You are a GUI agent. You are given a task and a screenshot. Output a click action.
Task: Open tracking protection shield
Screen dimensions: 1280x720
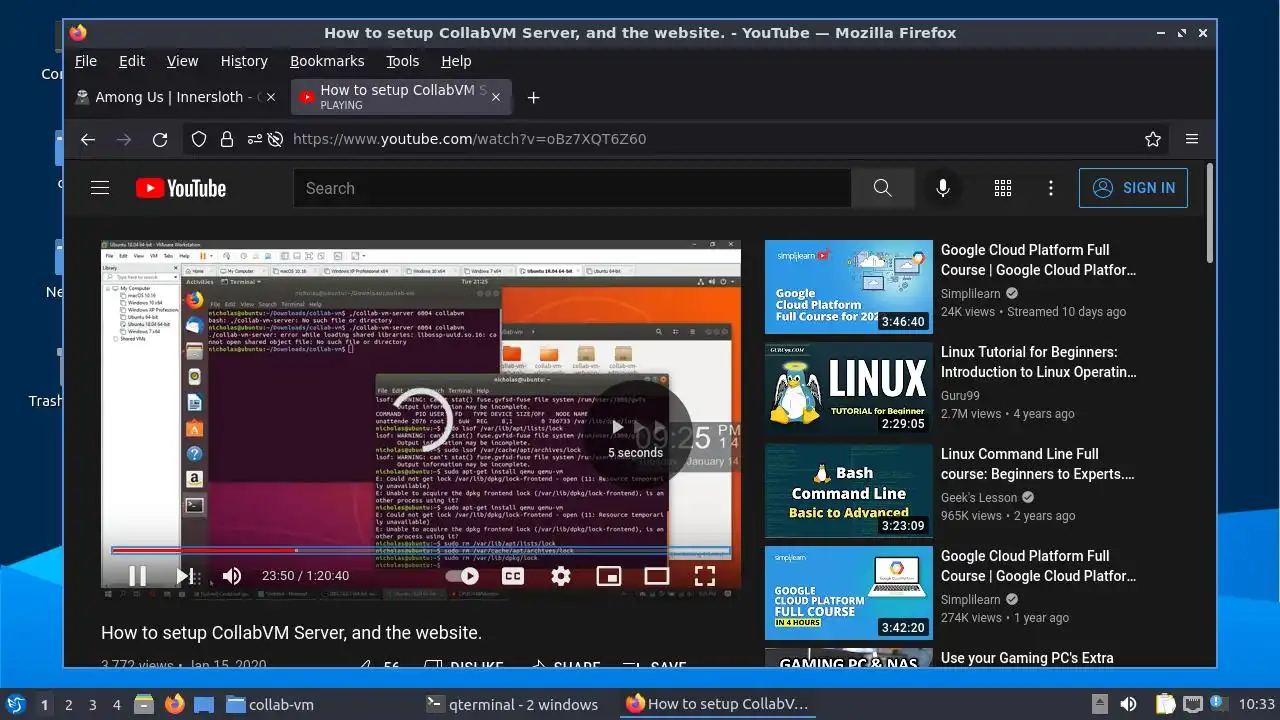[x=199, y=139]
